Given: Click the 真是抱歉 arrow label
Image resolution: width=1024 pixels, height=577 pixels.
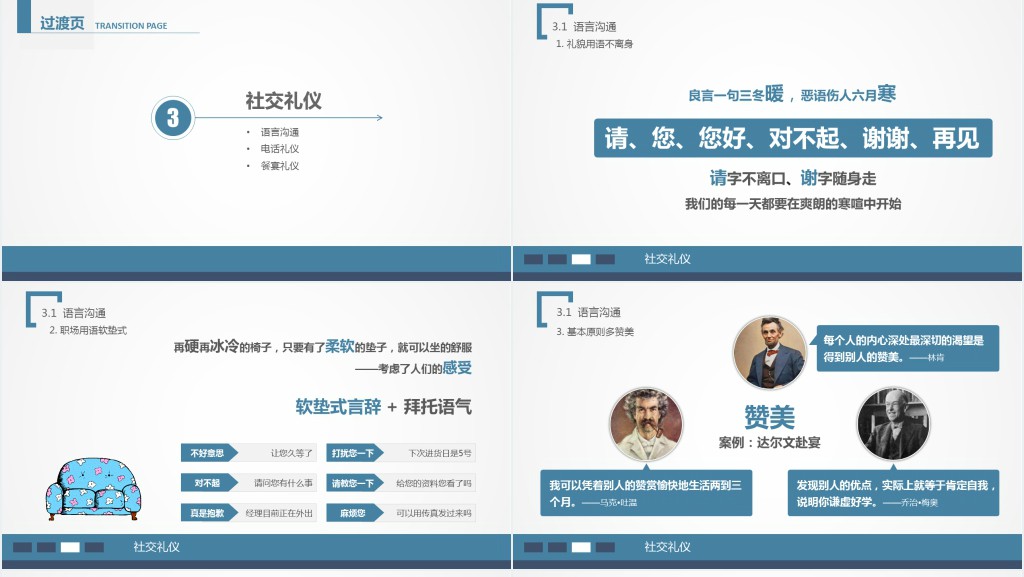Looking at the screenshot, I should pyautogui.click(x=209, y=513).
